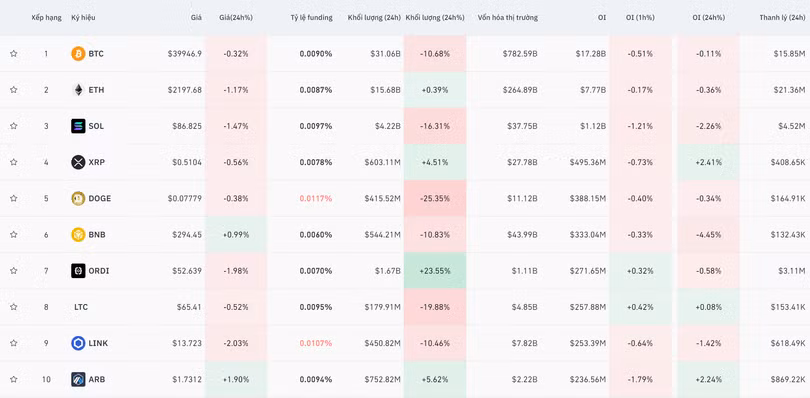Click the ORDI logo icon

pos(78,271)
